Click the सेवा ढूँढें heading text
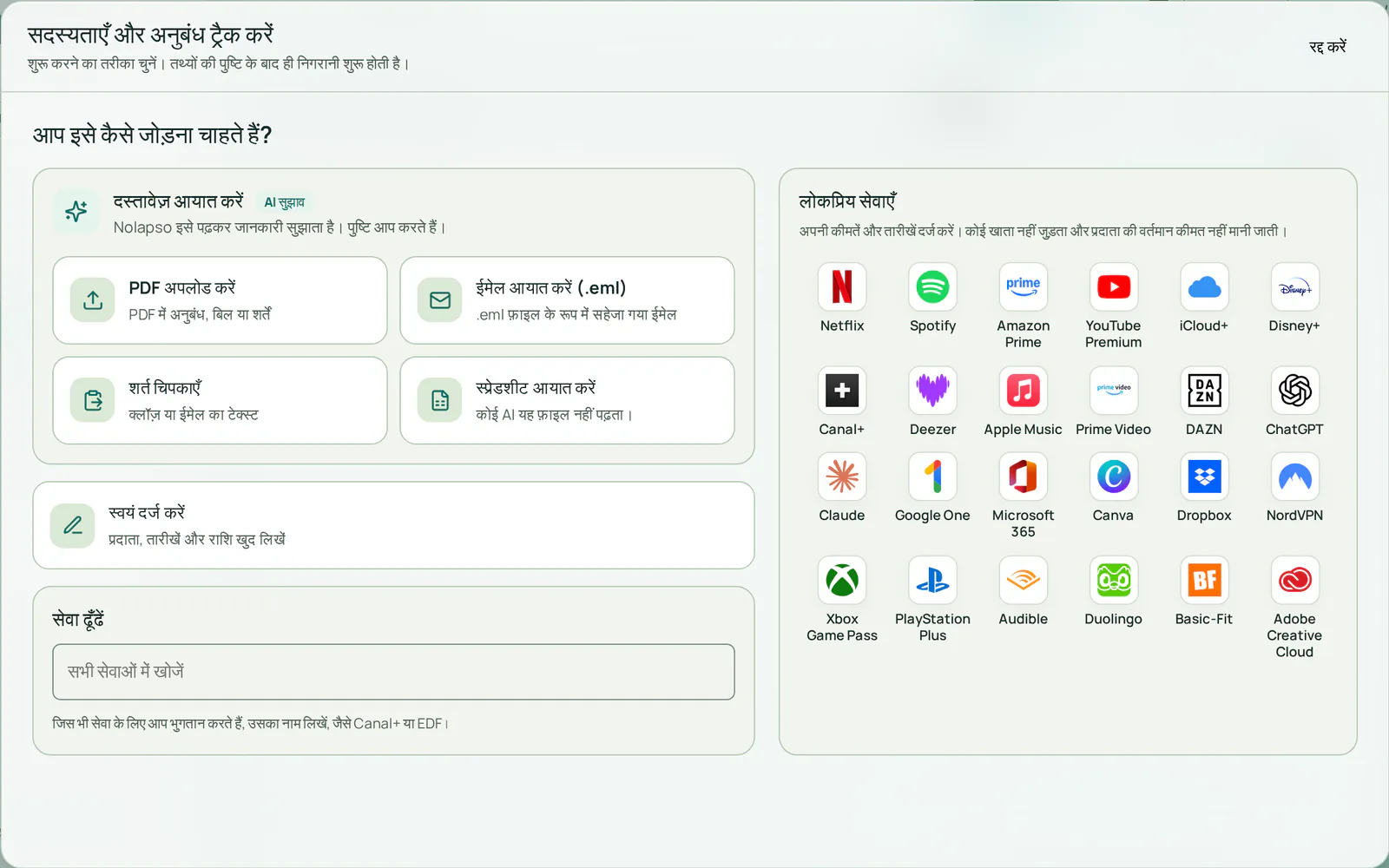 (78, 619)
